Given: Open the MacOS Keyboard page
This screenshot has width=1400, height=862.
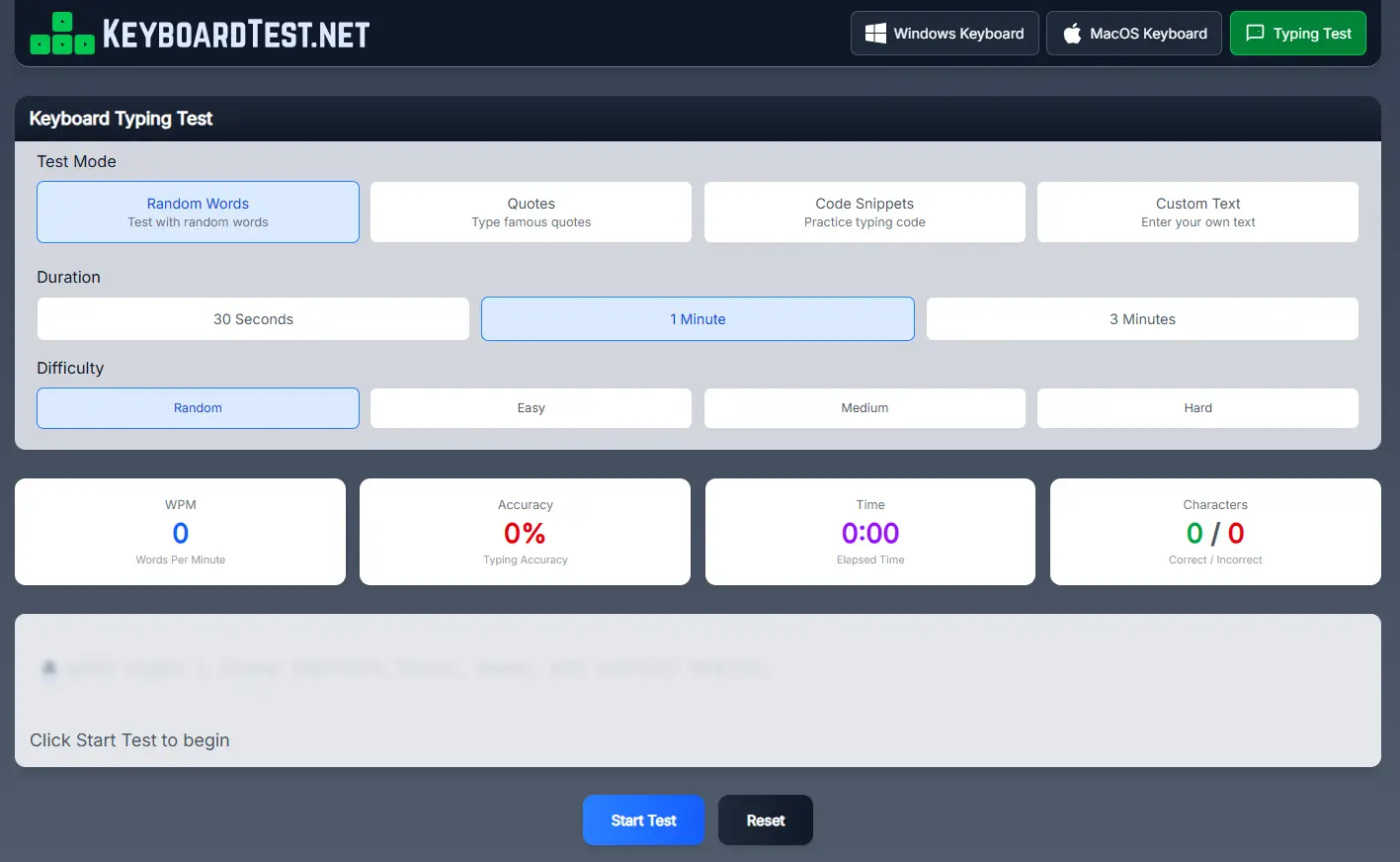Looking at the screenshot, I should 1134,34.
